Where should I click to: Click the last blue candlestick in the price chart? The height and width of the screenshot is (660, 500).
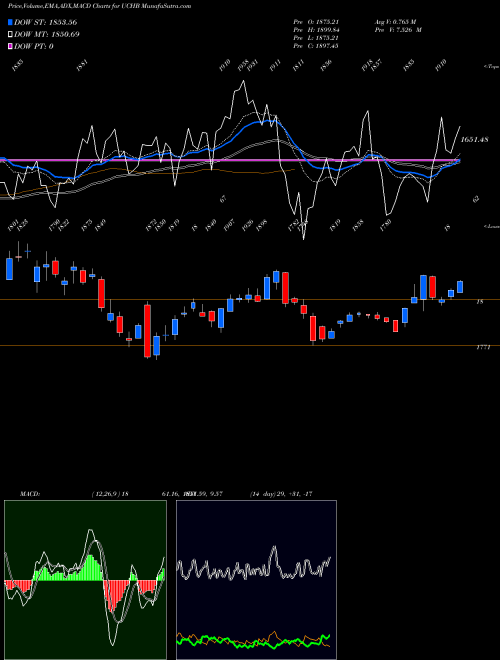point(460,287)
